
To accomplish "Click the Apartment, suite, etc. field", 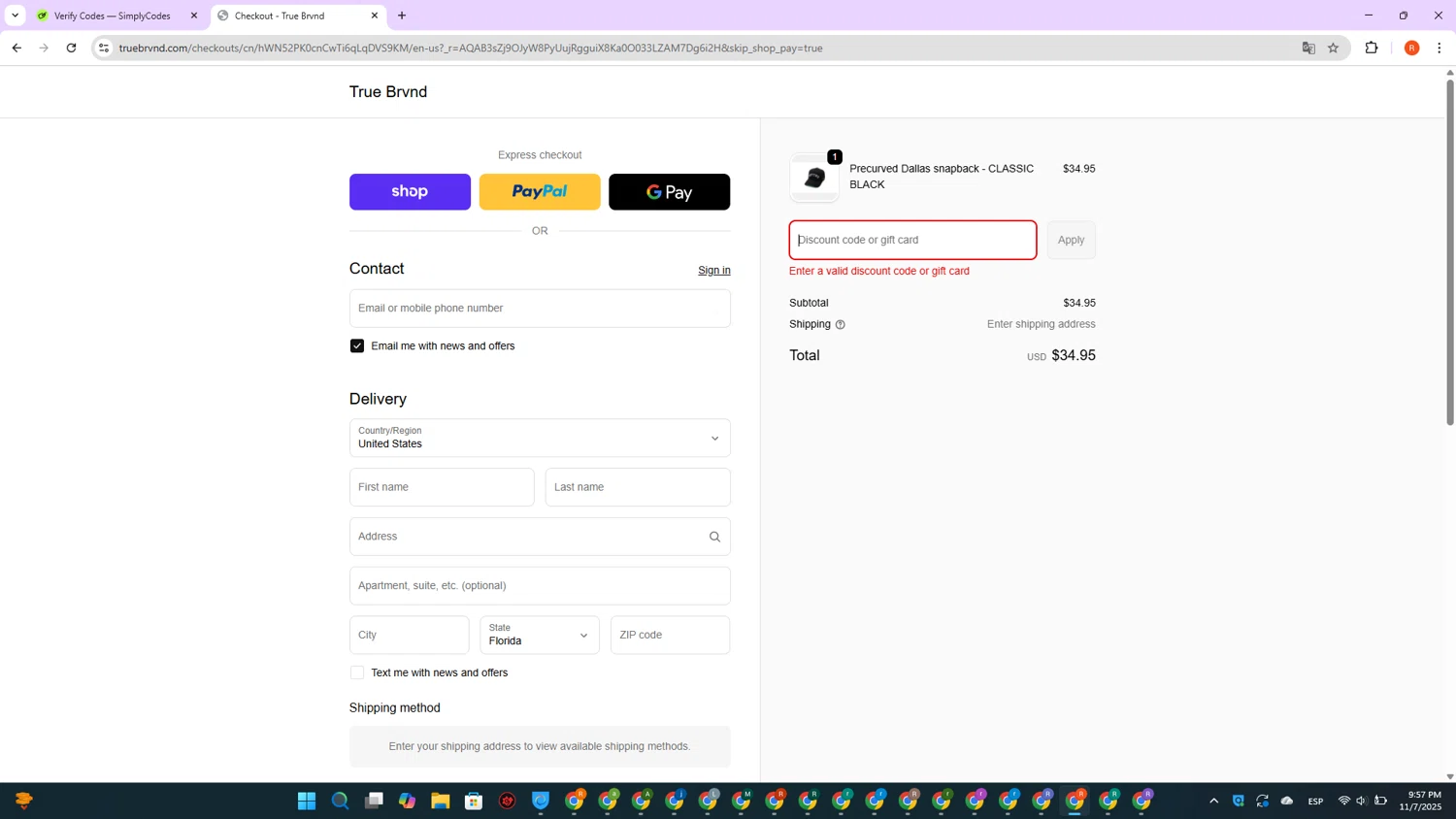I will [x=540, y=586].
